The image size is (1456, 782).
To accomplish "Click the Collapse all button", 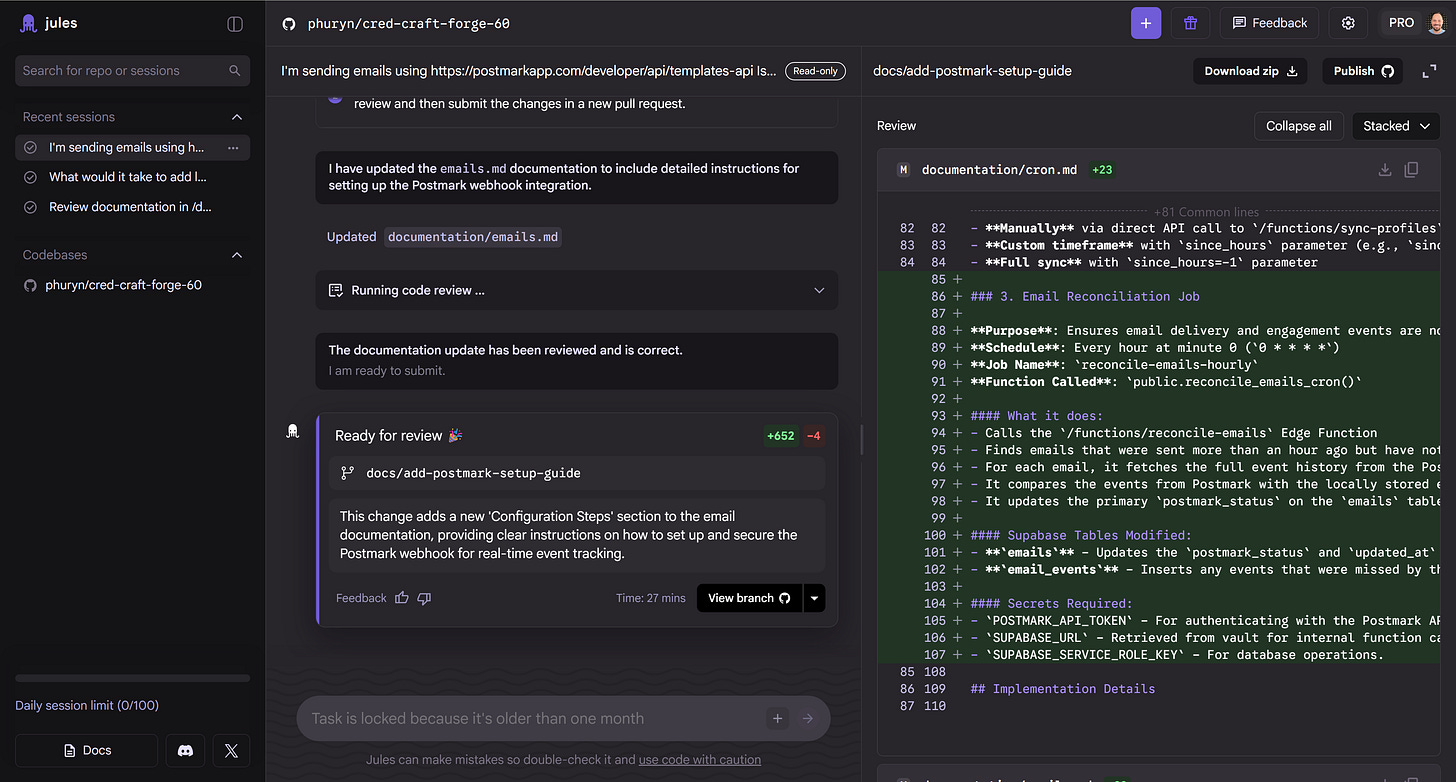I will click(1298, 126).
